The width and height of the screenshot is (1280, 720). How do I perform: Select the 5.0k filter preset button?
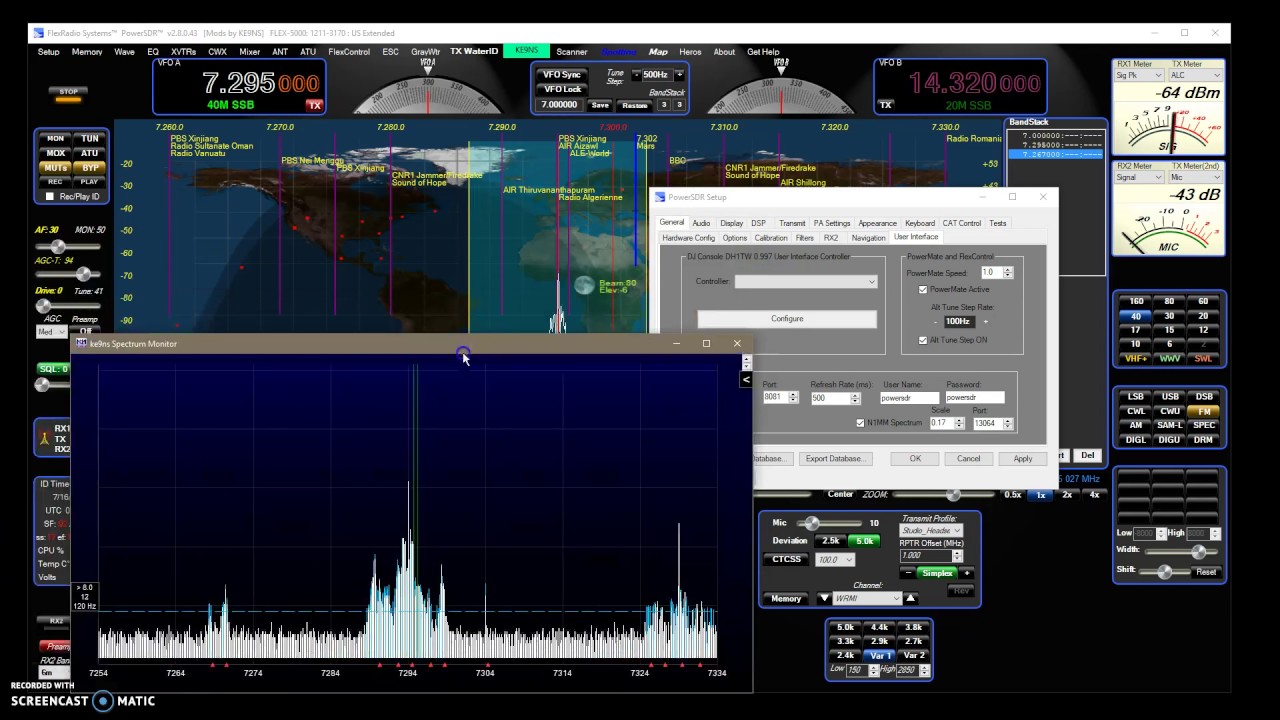tap(846, 627)
